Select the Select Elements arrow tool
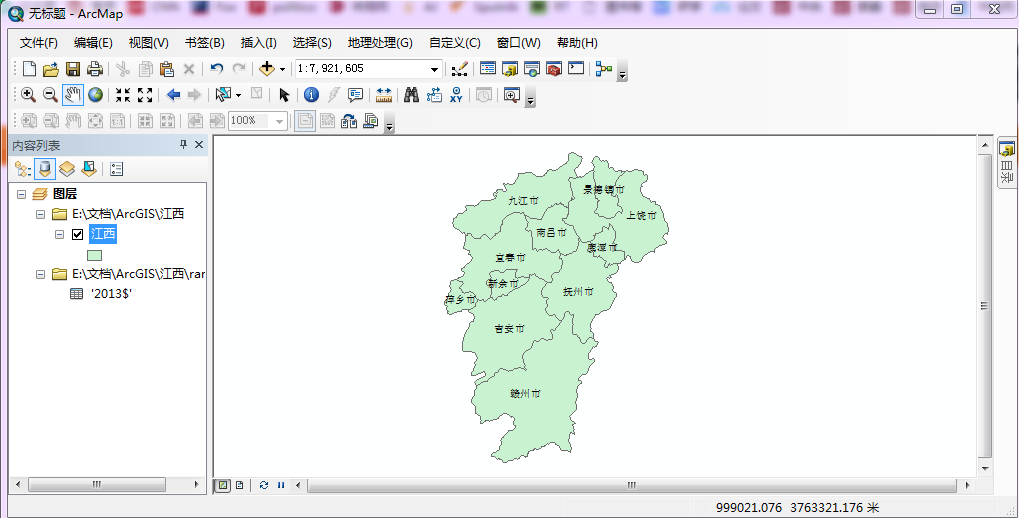The height and width of the screenshot is (518, 1019). [x=284, y=95]
